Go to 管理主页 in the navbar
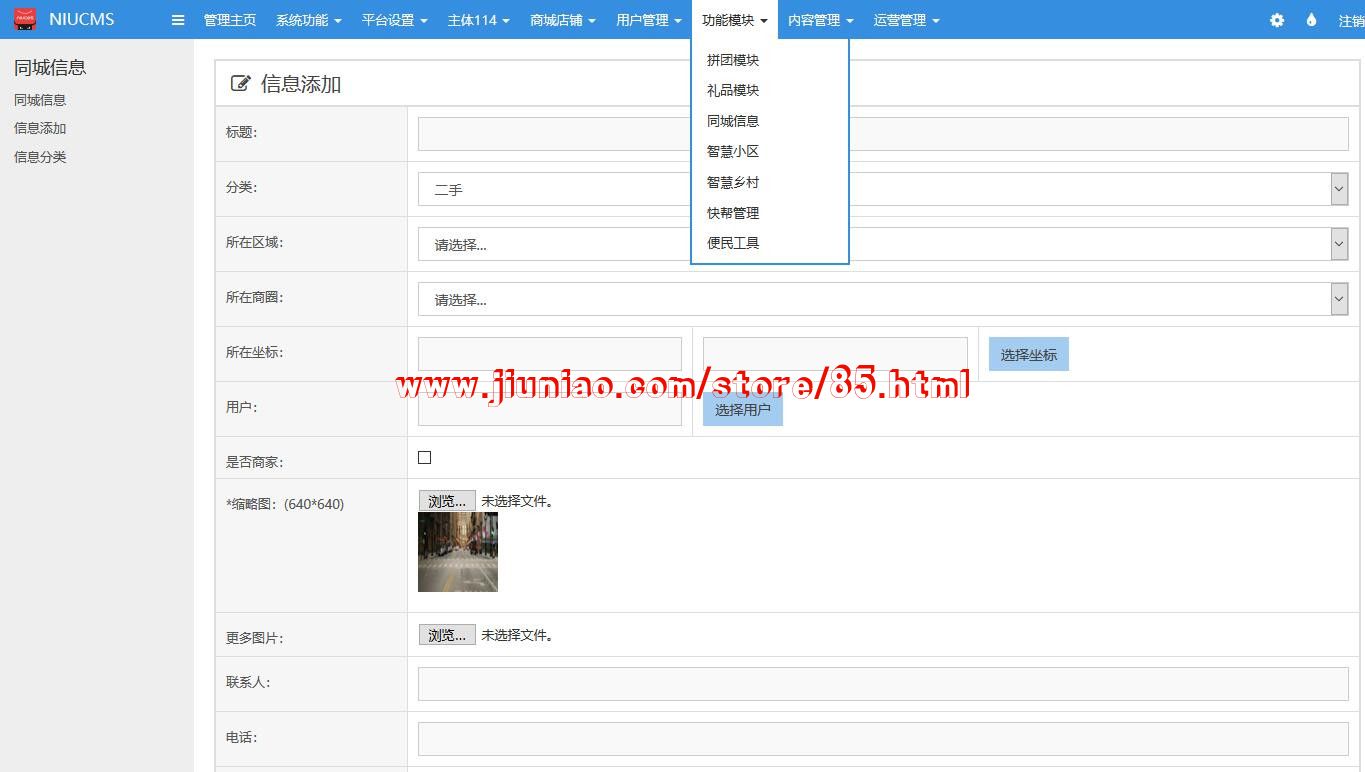Image resolution: width=1365 pixels, height=772 pixels. tap(230, 20)
